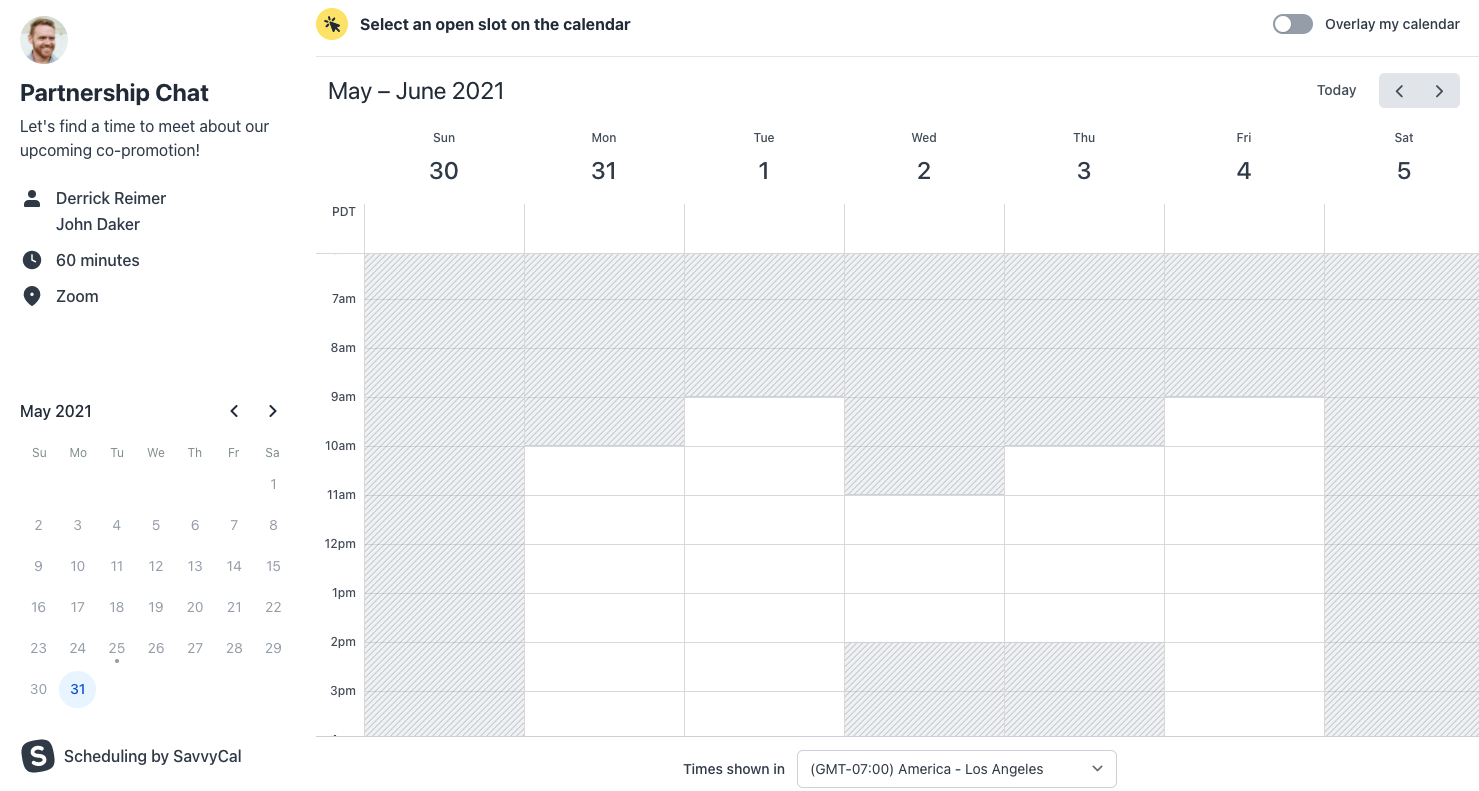Open Scheduling by SavvyCal link
This screenshot has height=791, width=1479.
click(x=152, y=756)
